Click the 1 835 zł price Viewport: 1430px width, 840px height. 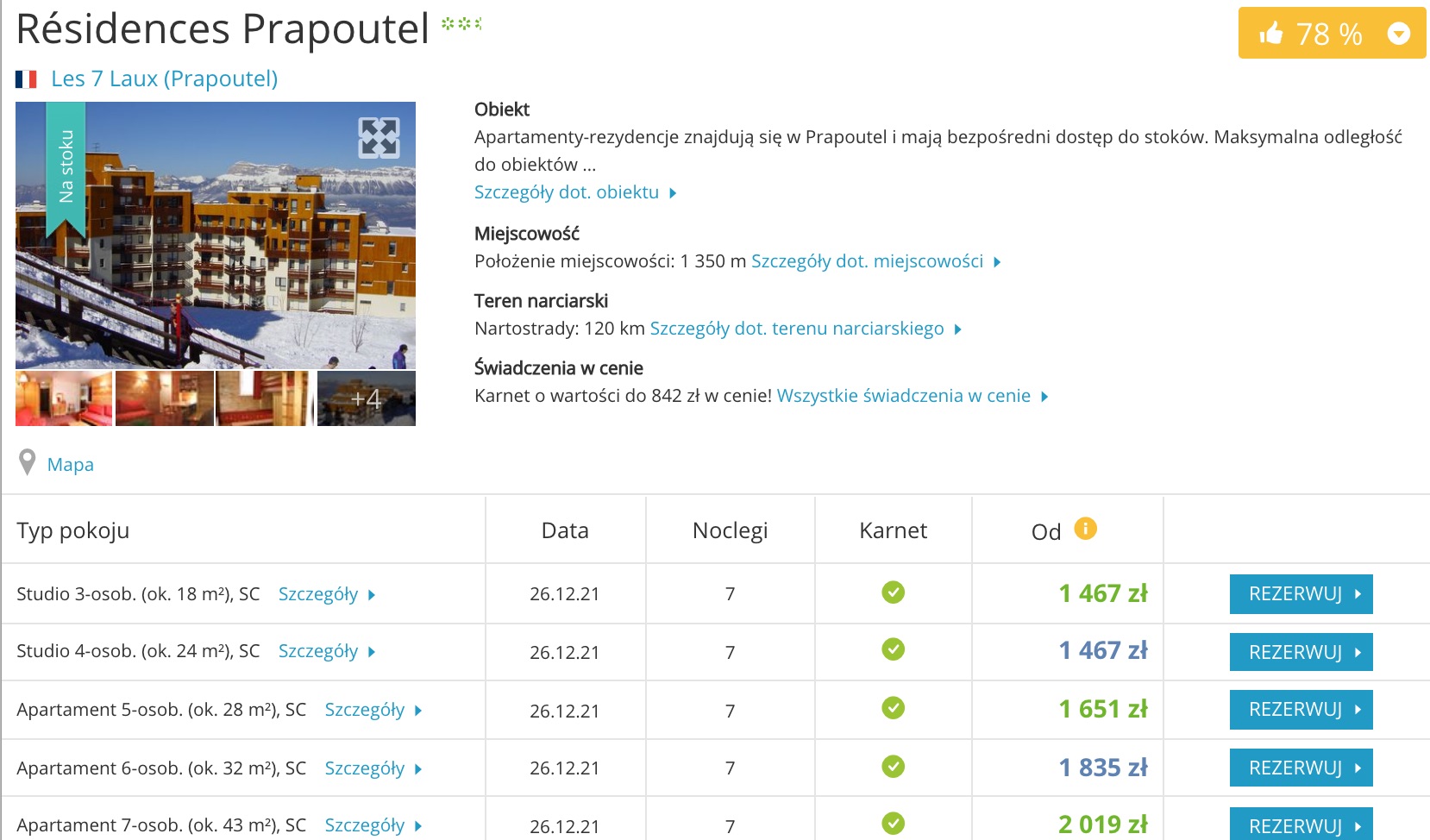1103,768
